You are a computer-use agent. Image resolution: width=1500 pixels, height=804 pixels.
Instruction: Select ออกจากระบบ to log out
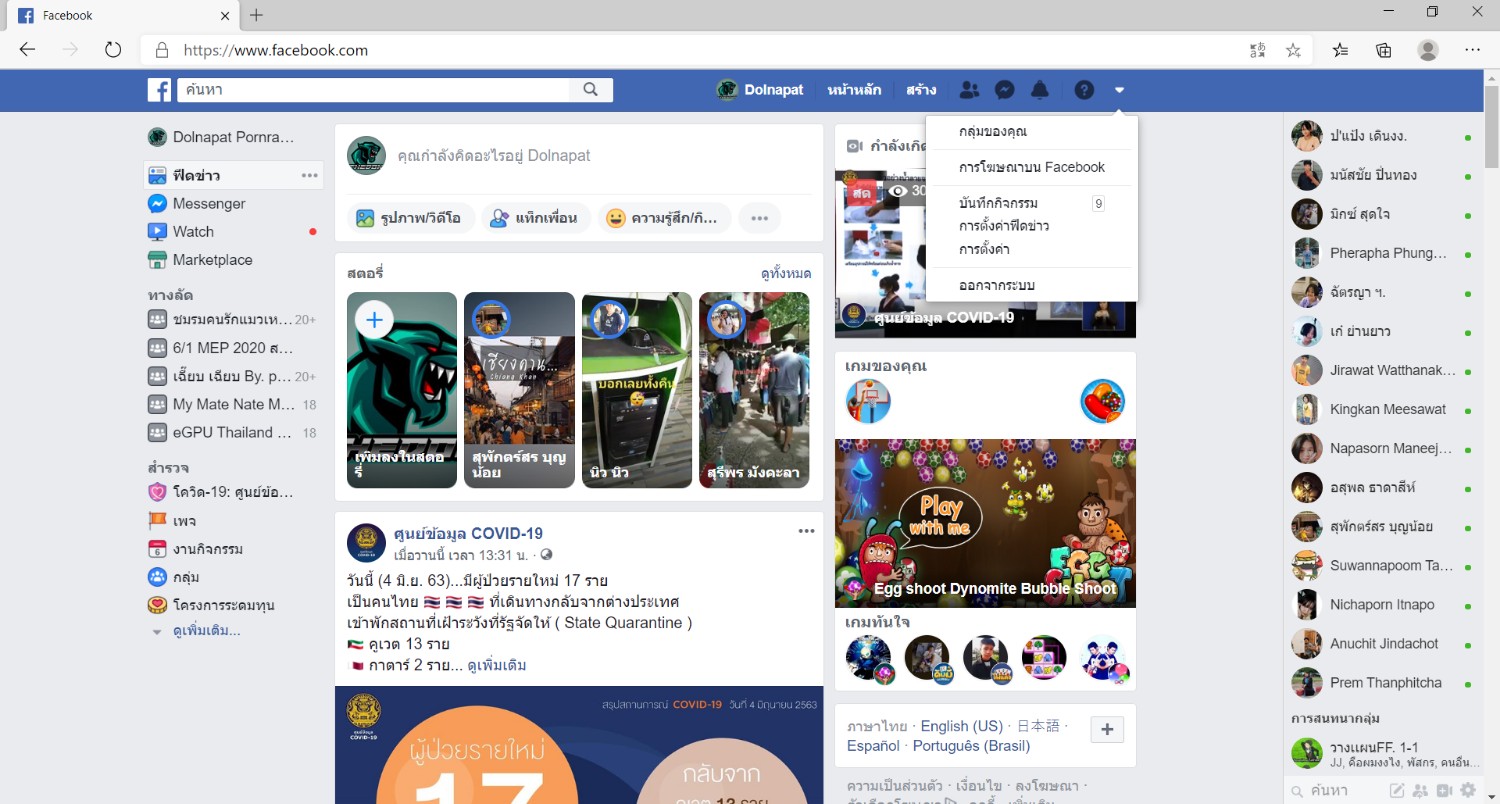click(1032, 285)
